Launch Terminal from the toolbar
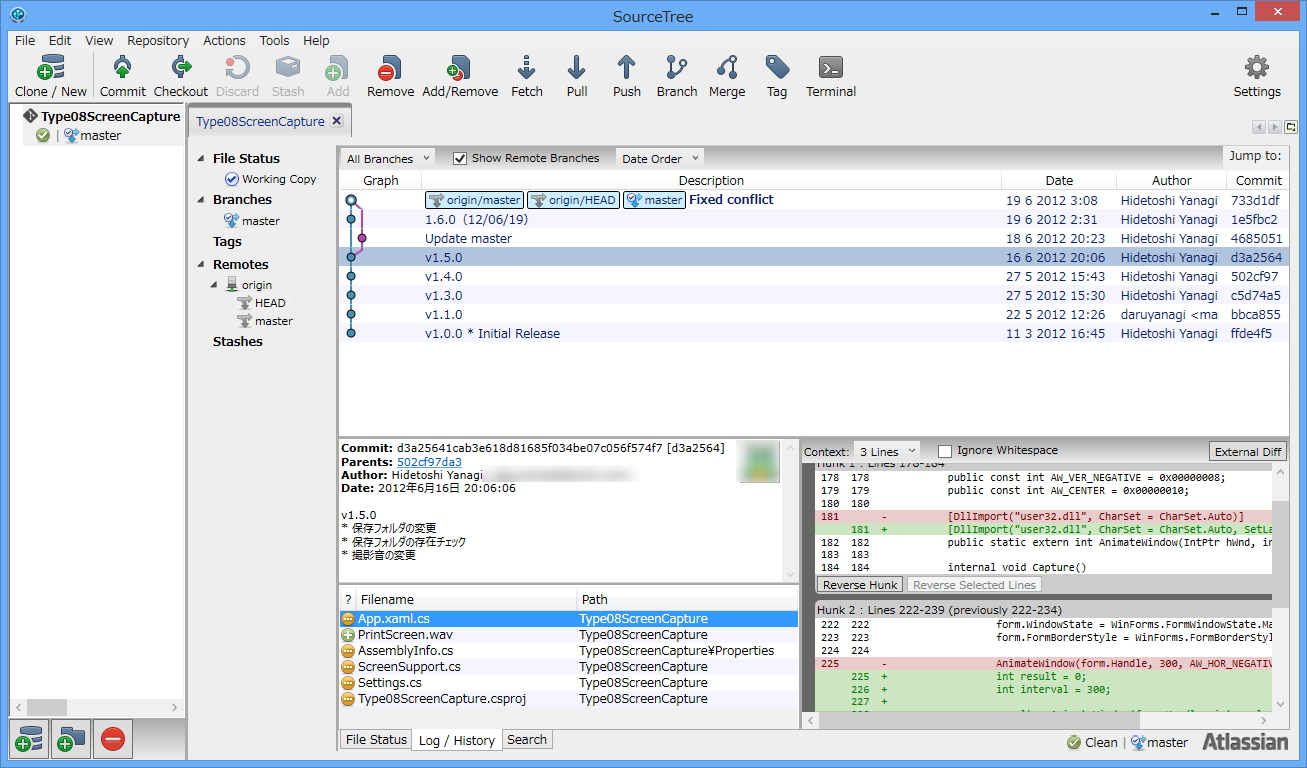 (830, 75)
